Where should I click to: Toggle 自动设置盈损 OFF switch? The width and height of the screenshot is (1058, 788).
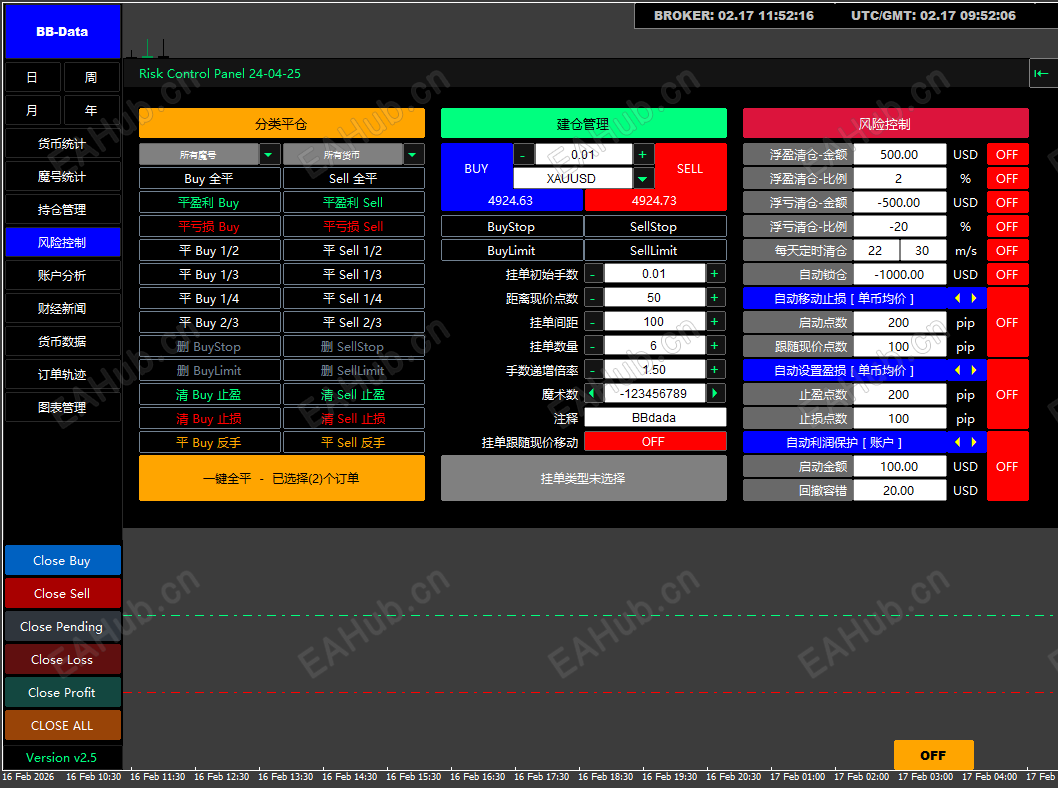(x=1007, y=395)
